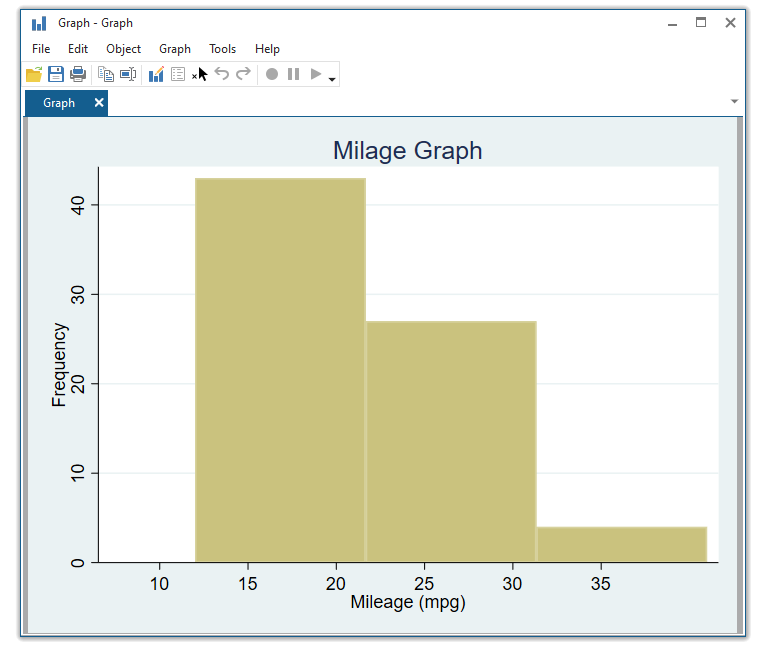This screenshot has width=766, height=649.
Task: Open the File menu
Action: [x=41, y=49]
